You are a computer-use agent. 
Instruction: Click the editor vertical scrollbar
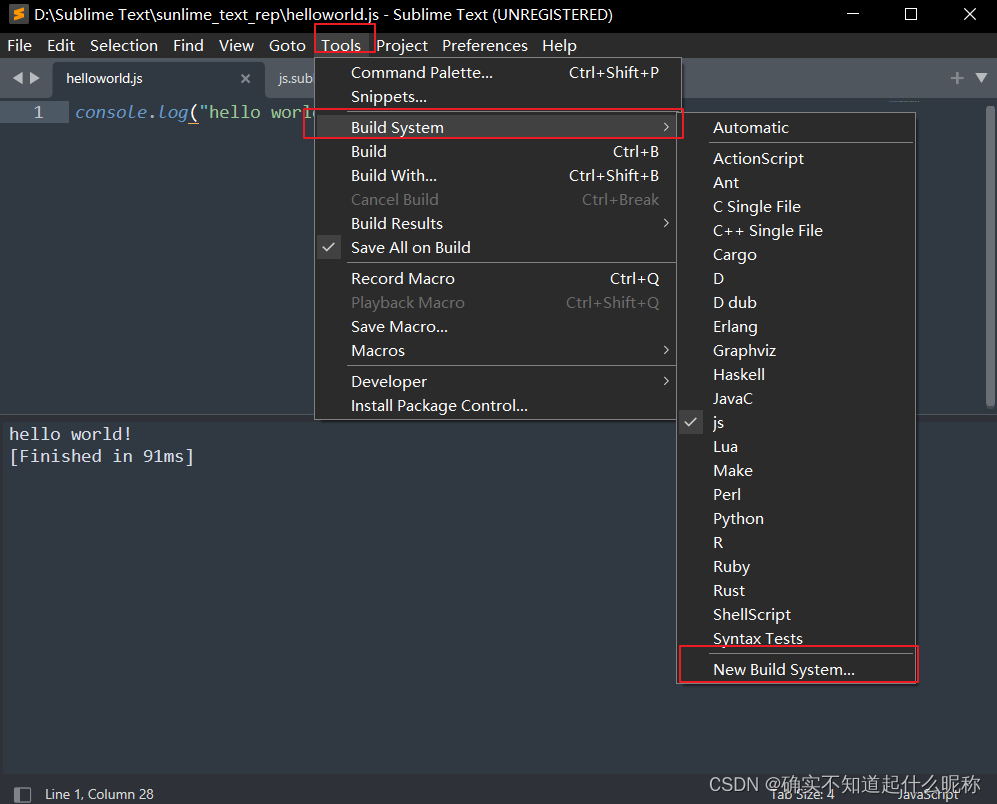click(989, 256)
